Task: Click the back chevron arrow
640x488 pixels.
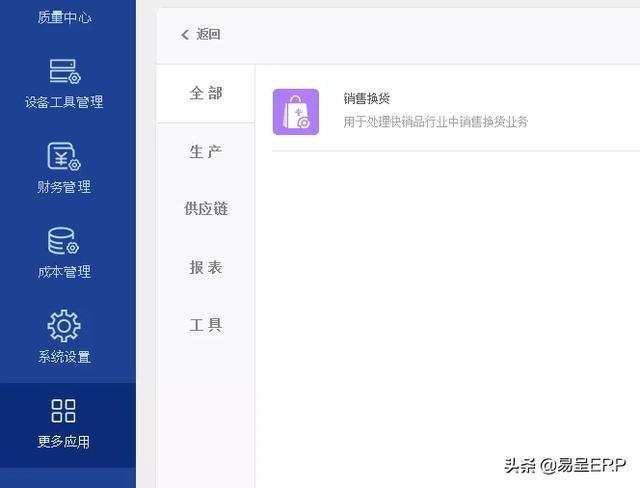Action: [x=185, y=35]
